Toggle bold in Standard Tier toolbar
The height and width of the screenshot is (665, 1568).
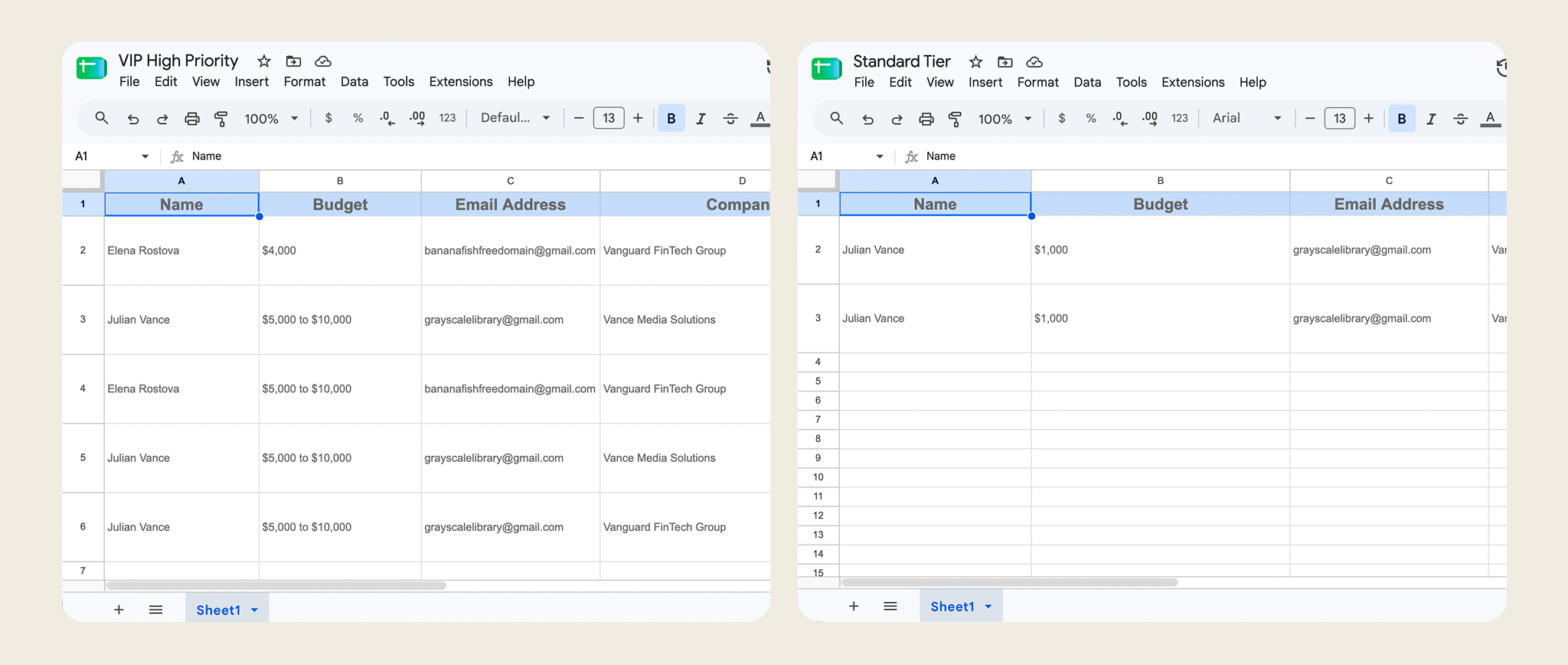[x=1402, y=119]
